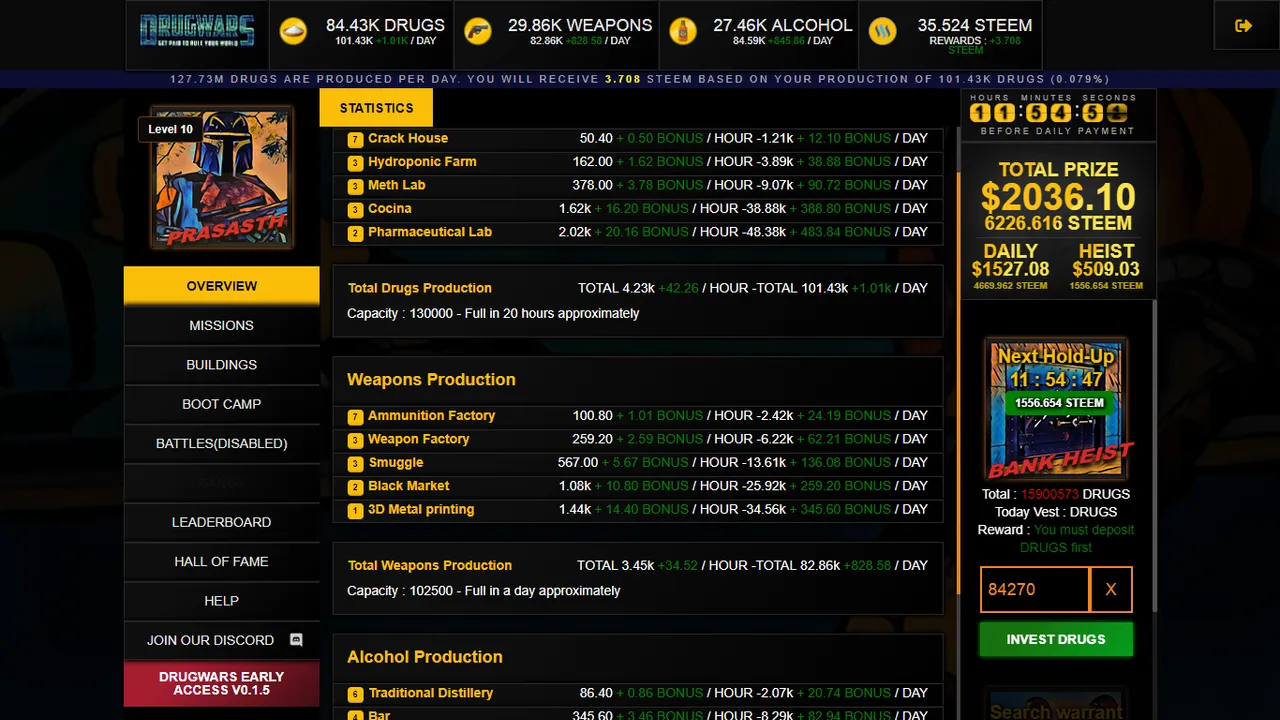
Task: Click the Search warrant image
Action: point(1056,704)
